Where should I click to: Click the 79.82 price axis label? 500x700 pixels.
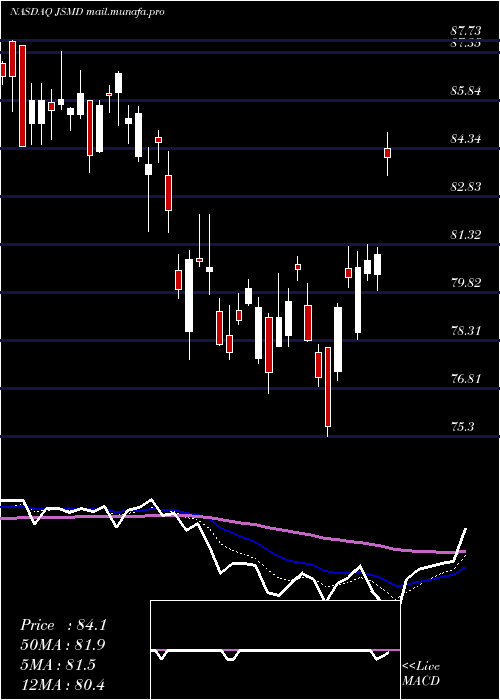pyautogui.click(x=466, y=283)
